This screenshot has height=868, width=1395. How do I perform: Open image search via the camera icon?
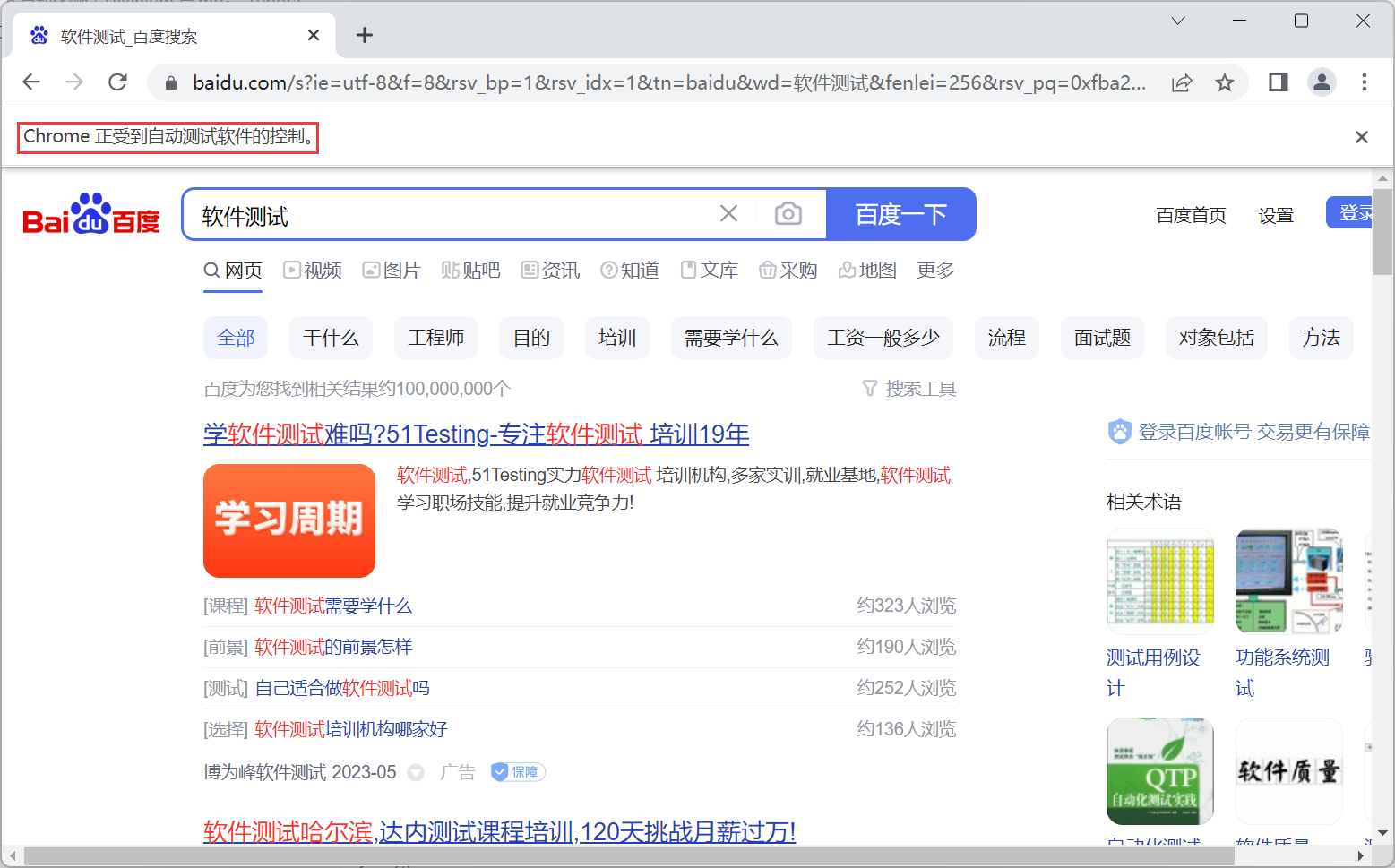(788, 213)
